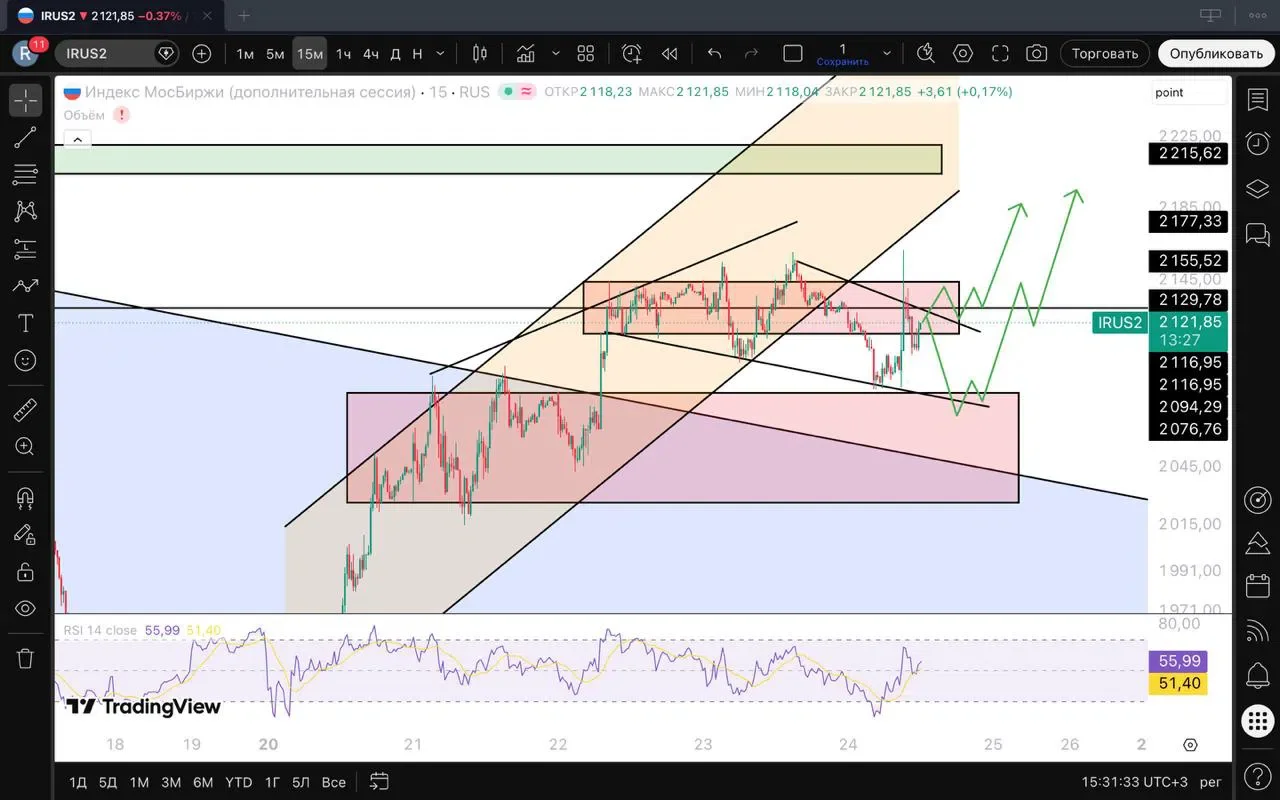
Task: Switch to the 5м timeframe
Action: click(x=275, y=53)
